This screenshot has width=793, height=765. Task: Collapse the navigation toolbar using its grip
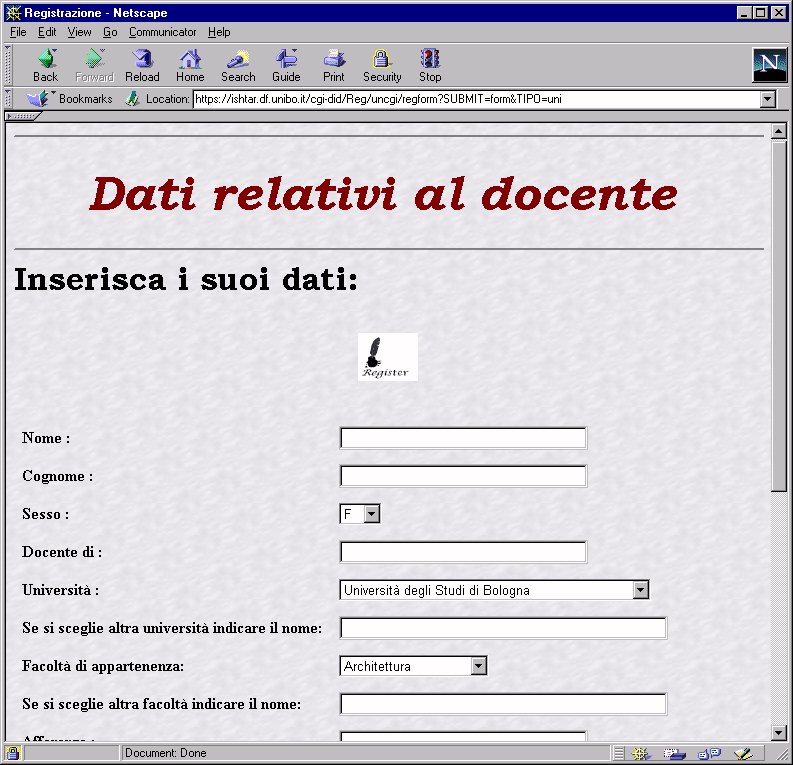[x=8, y=65]
